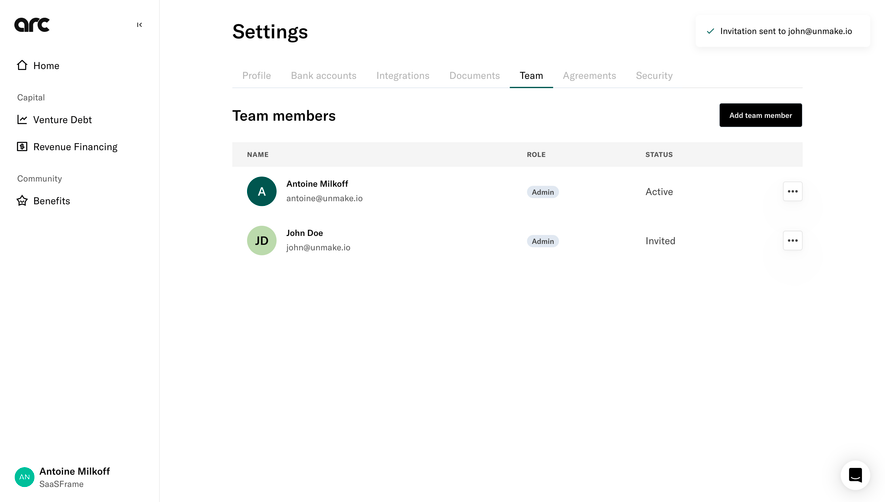The width and height of the screenshot is (885, 502).
Task: Click the Settings page title
Action: [x=270, y=32]
